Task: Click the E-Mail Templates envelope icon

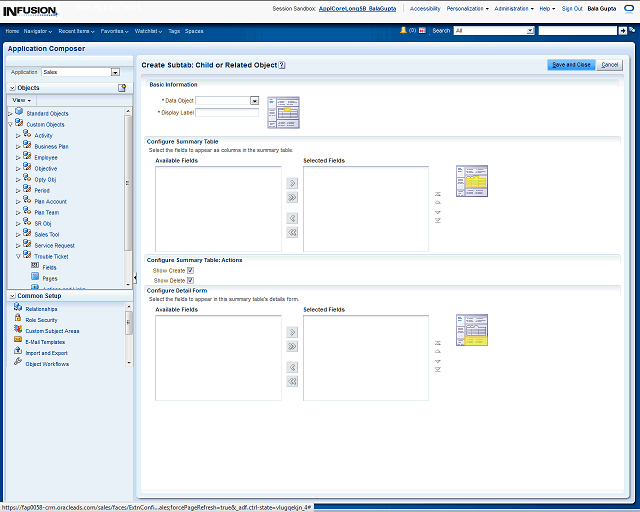Action: (x=18, y=341)
